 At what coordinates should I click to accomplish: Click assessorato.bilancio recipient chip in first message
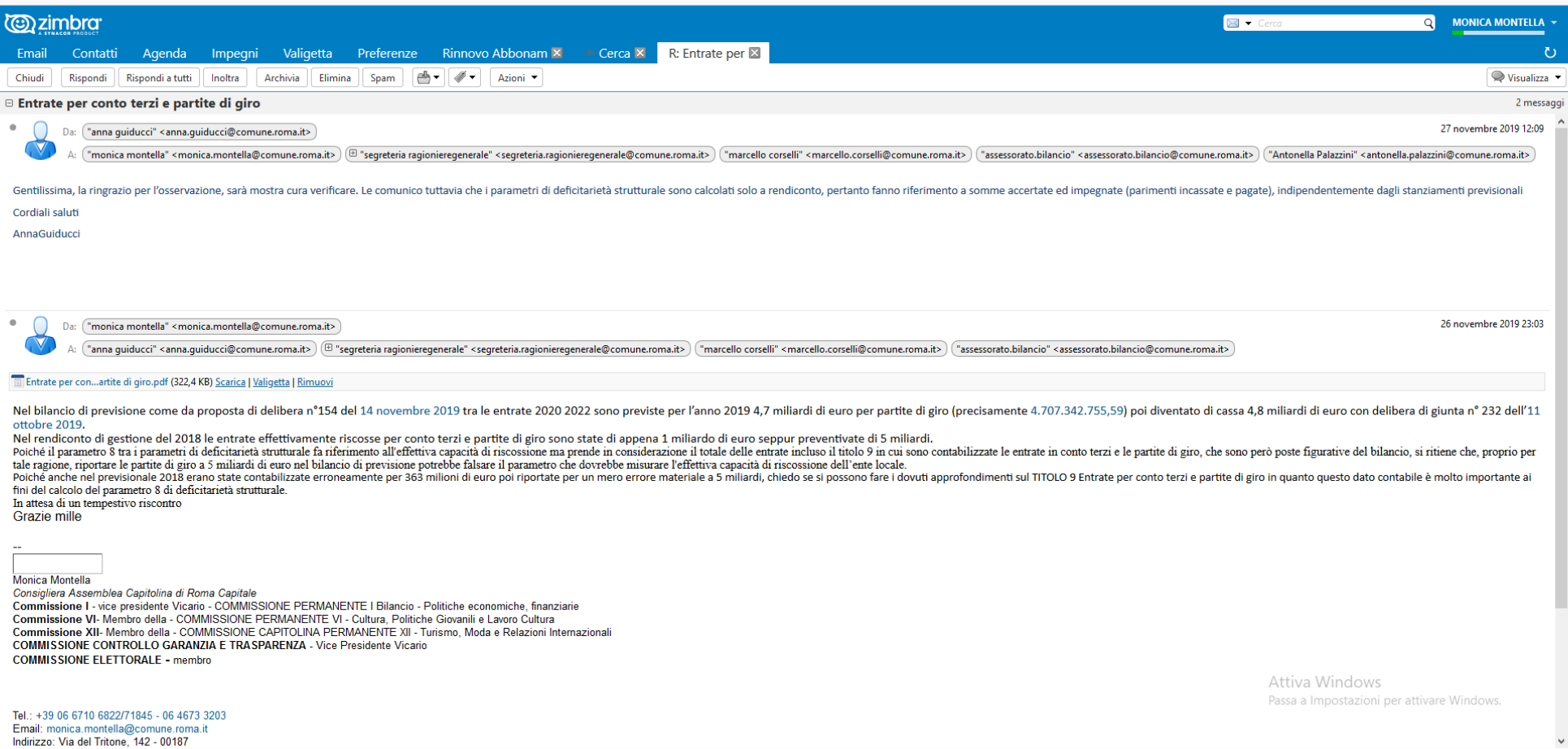[x=1118, y=154]
